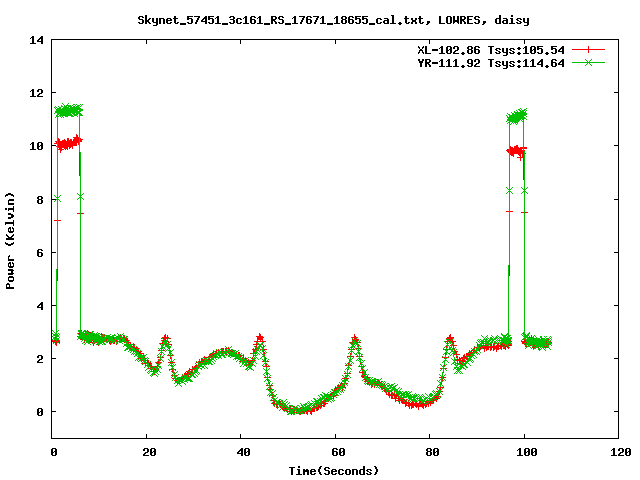Click the Power (Kelvin) axis label
Viewport: 640px width, 480px height.
tap(10, 241)
